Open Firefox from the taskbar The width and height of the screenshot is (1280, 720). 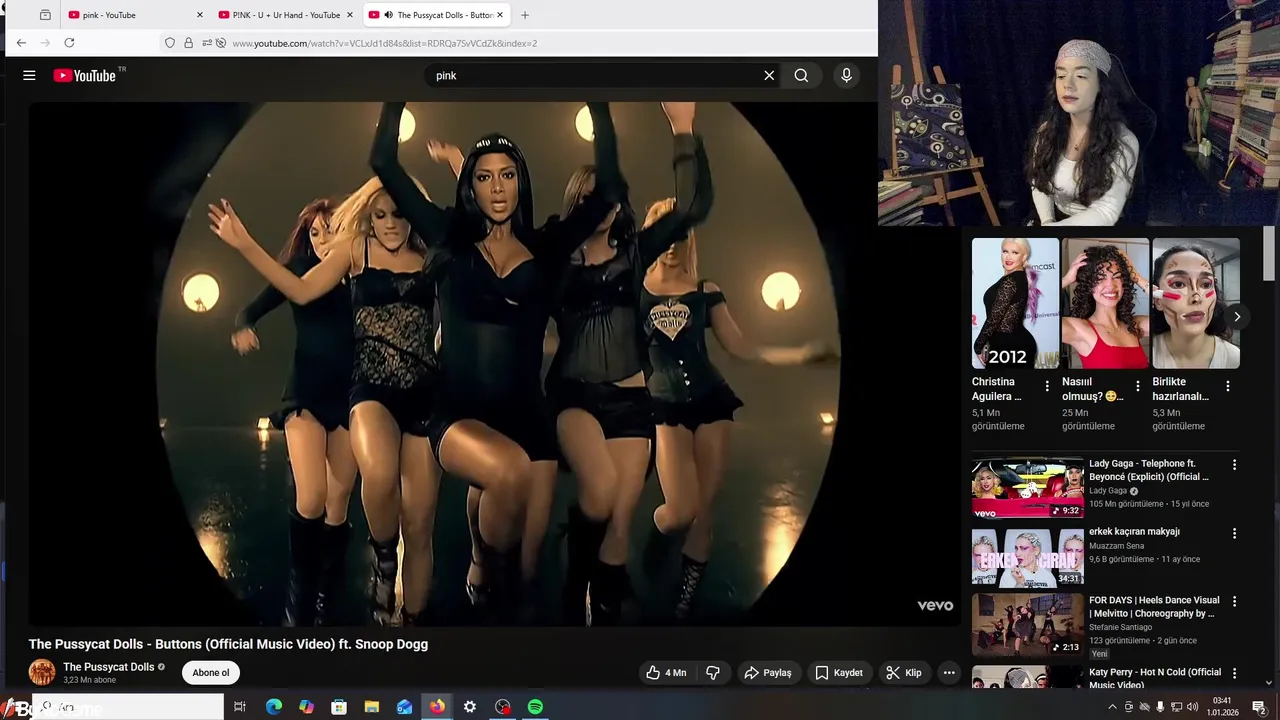(437, 707)
